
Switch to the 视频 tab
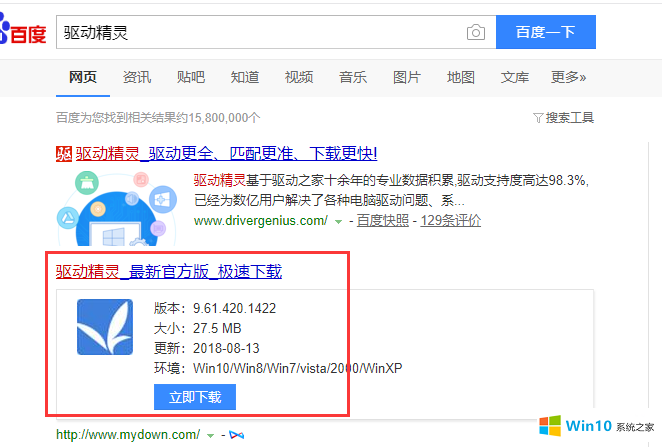299,77
